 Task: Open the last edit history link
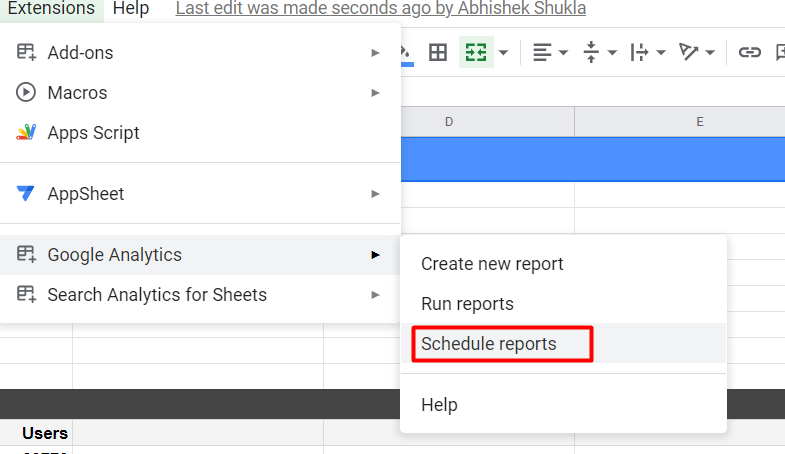(x=380, y=8)
